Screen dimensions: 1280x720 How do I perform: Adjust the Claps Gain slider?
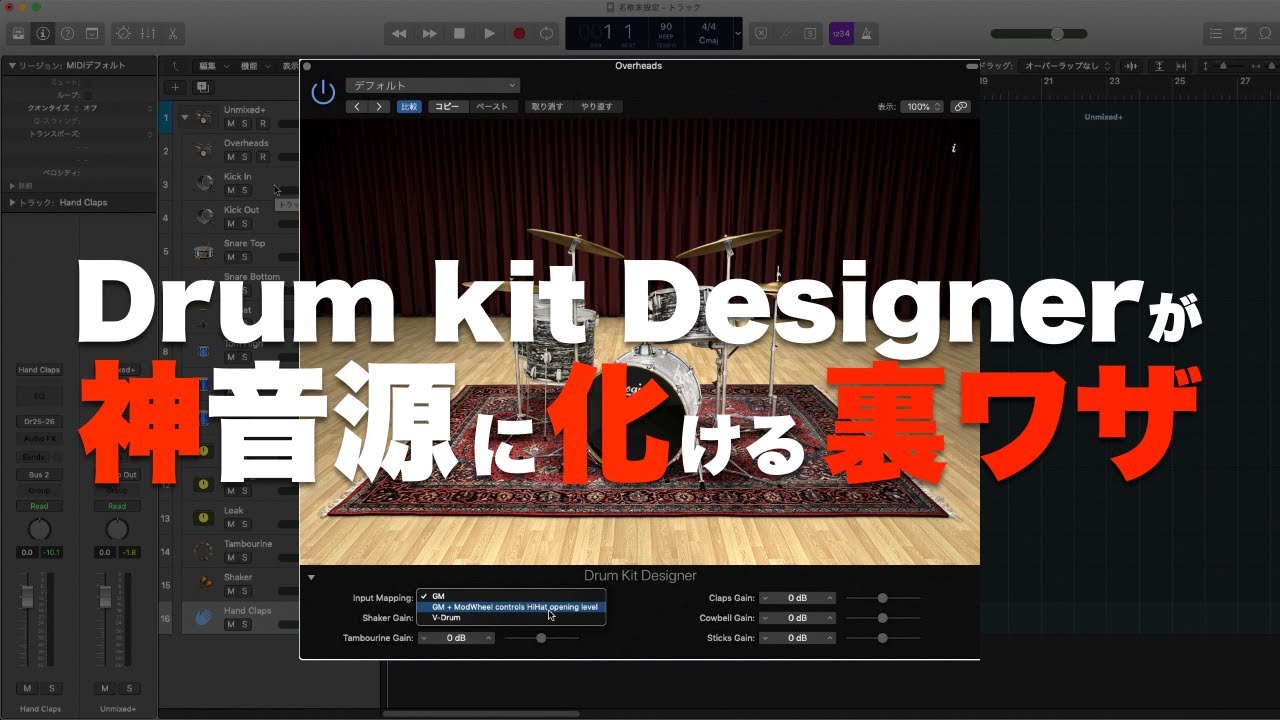click(x=883, y=598)
